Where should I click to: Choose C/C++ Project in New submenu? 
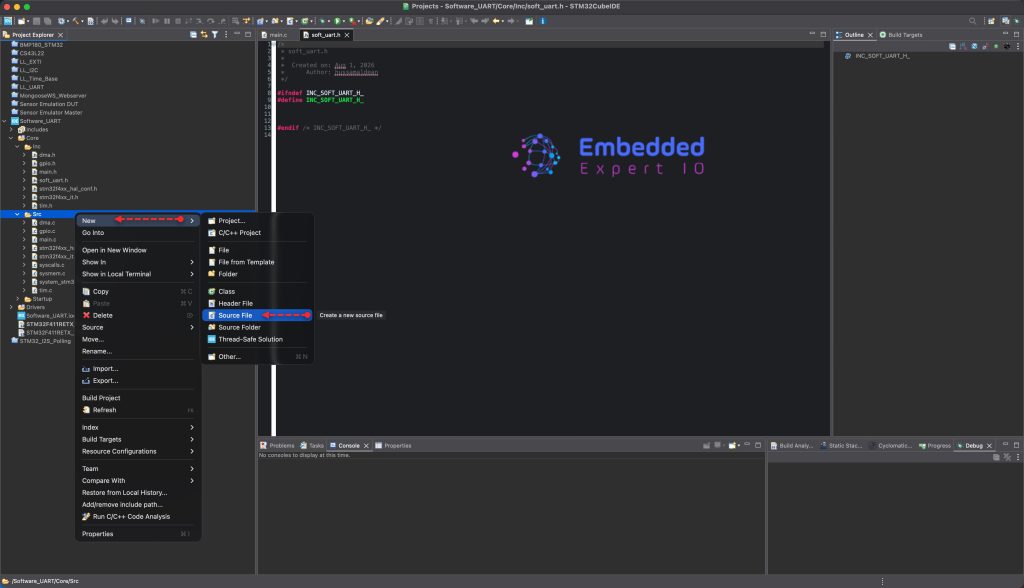257,233
